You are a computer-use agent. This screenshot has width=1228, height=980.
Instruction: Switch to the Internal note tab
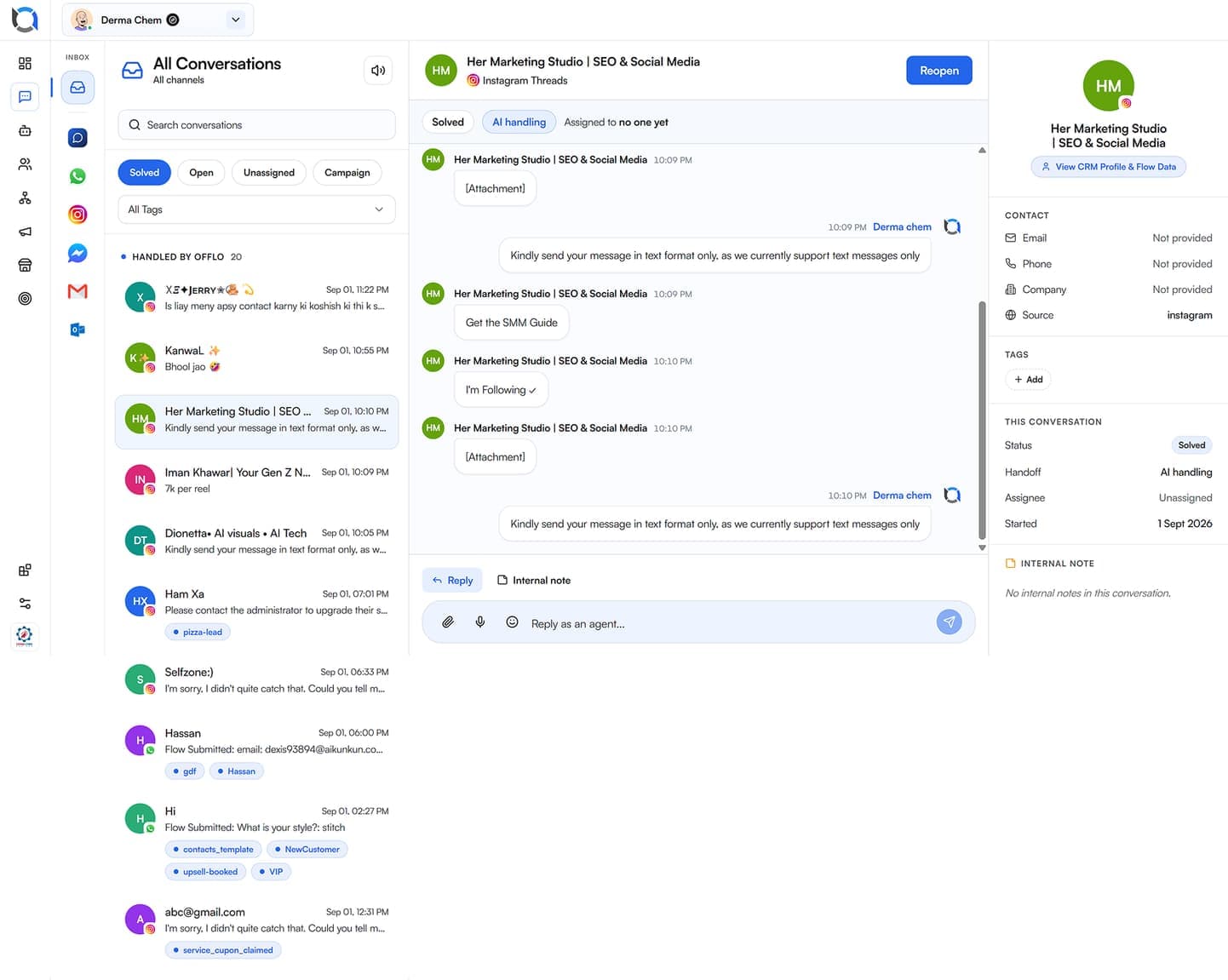pyautogui.click(x=534, y=581)
